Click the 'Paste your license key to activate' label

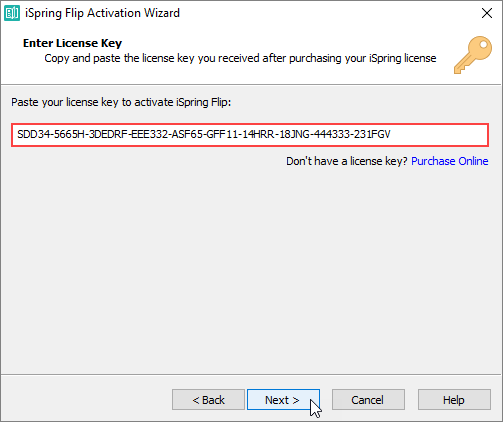click(121, 102)
